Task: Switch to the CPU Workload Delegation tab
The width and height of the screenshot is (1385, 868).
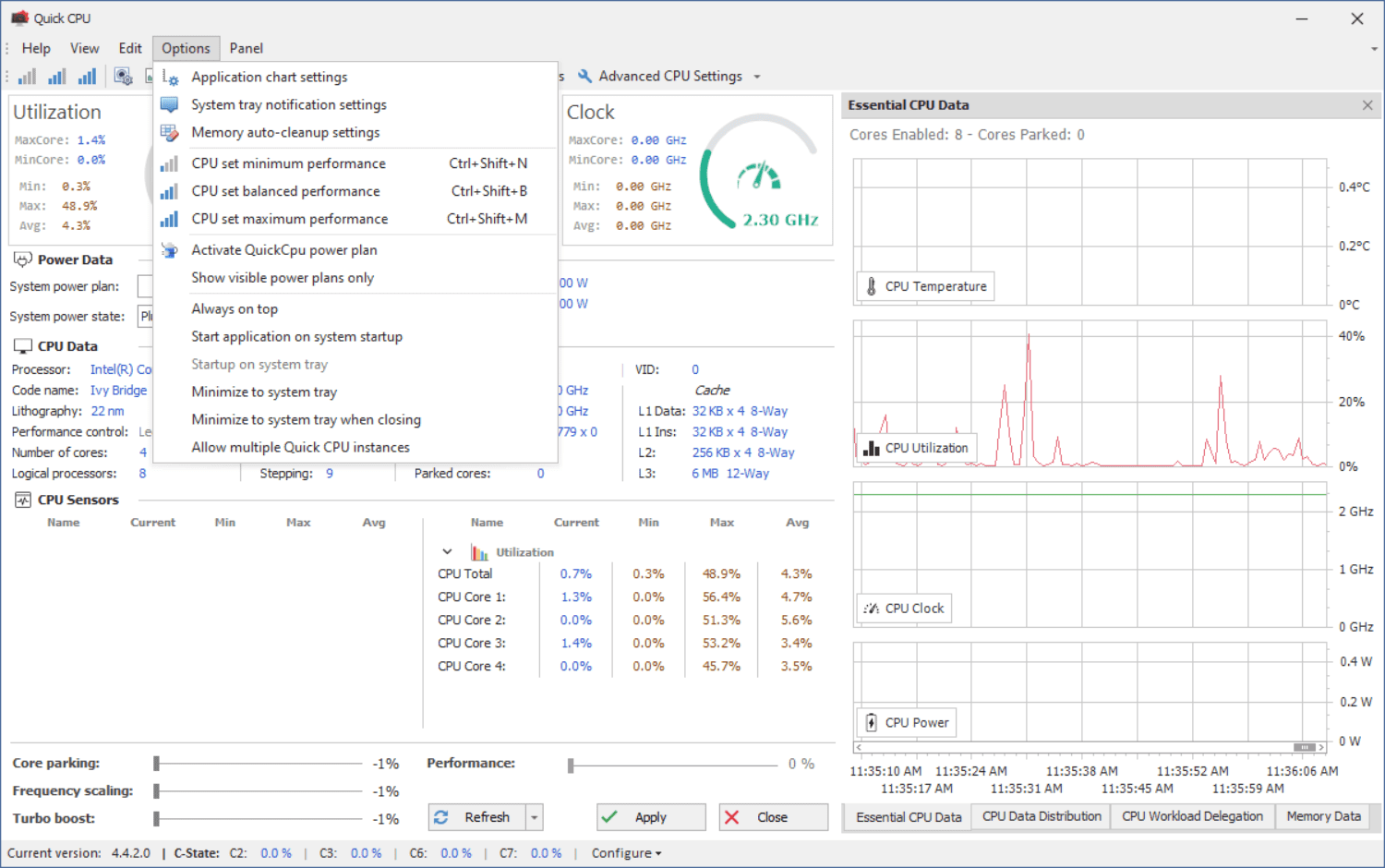Action: [x=1192, y=816]
